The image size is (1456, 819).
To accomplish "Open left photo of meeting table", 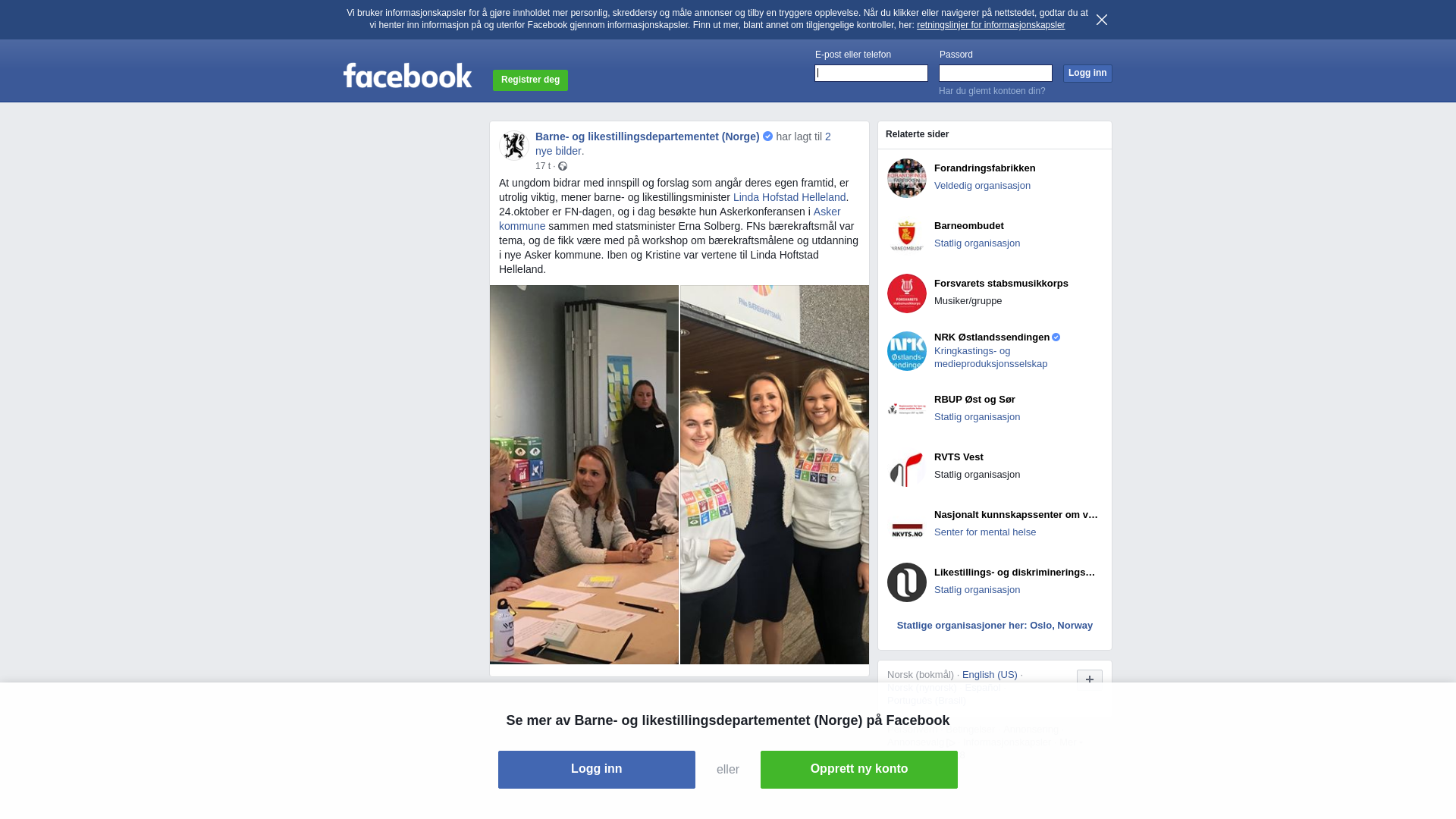I will (x=584, y=475).
